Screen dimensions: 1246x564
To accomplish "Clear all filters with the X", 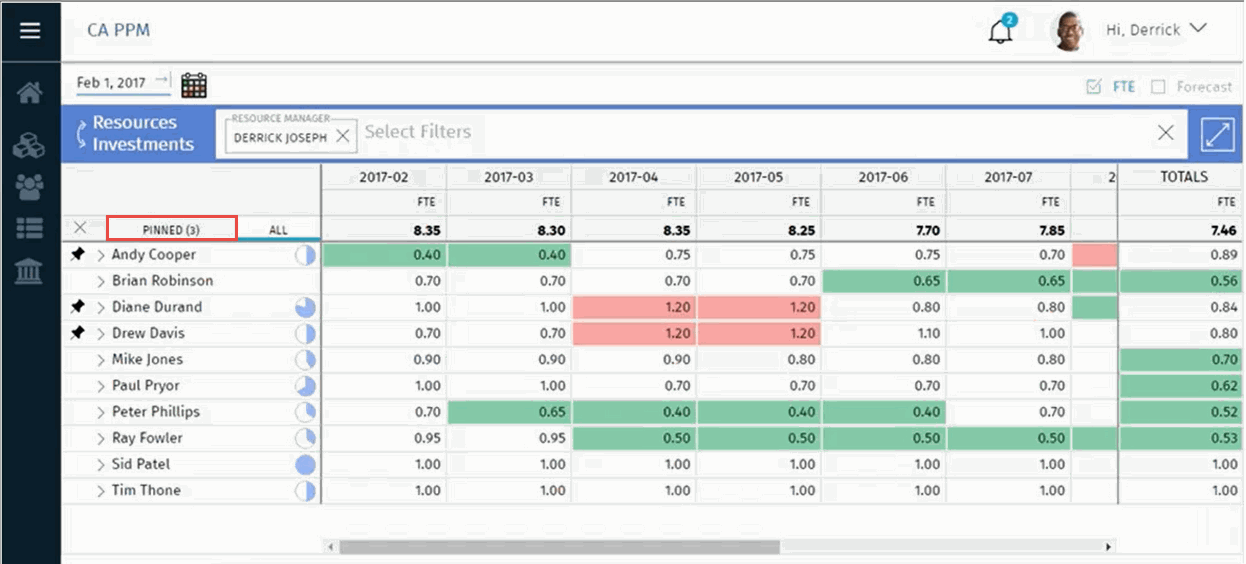I will point(1165,132).
